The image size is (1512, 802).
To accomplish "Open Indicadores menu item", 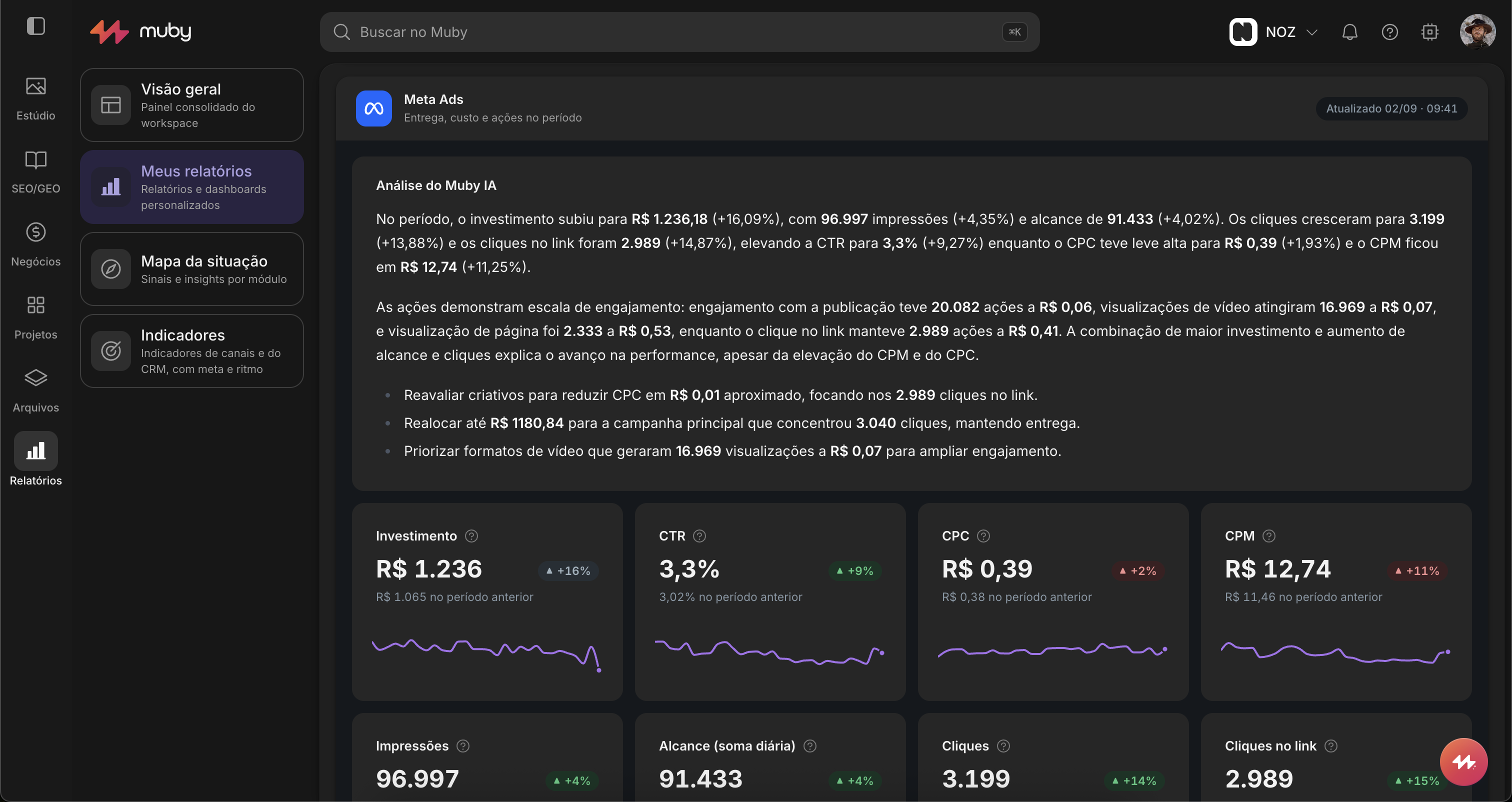I will (192, 351).
